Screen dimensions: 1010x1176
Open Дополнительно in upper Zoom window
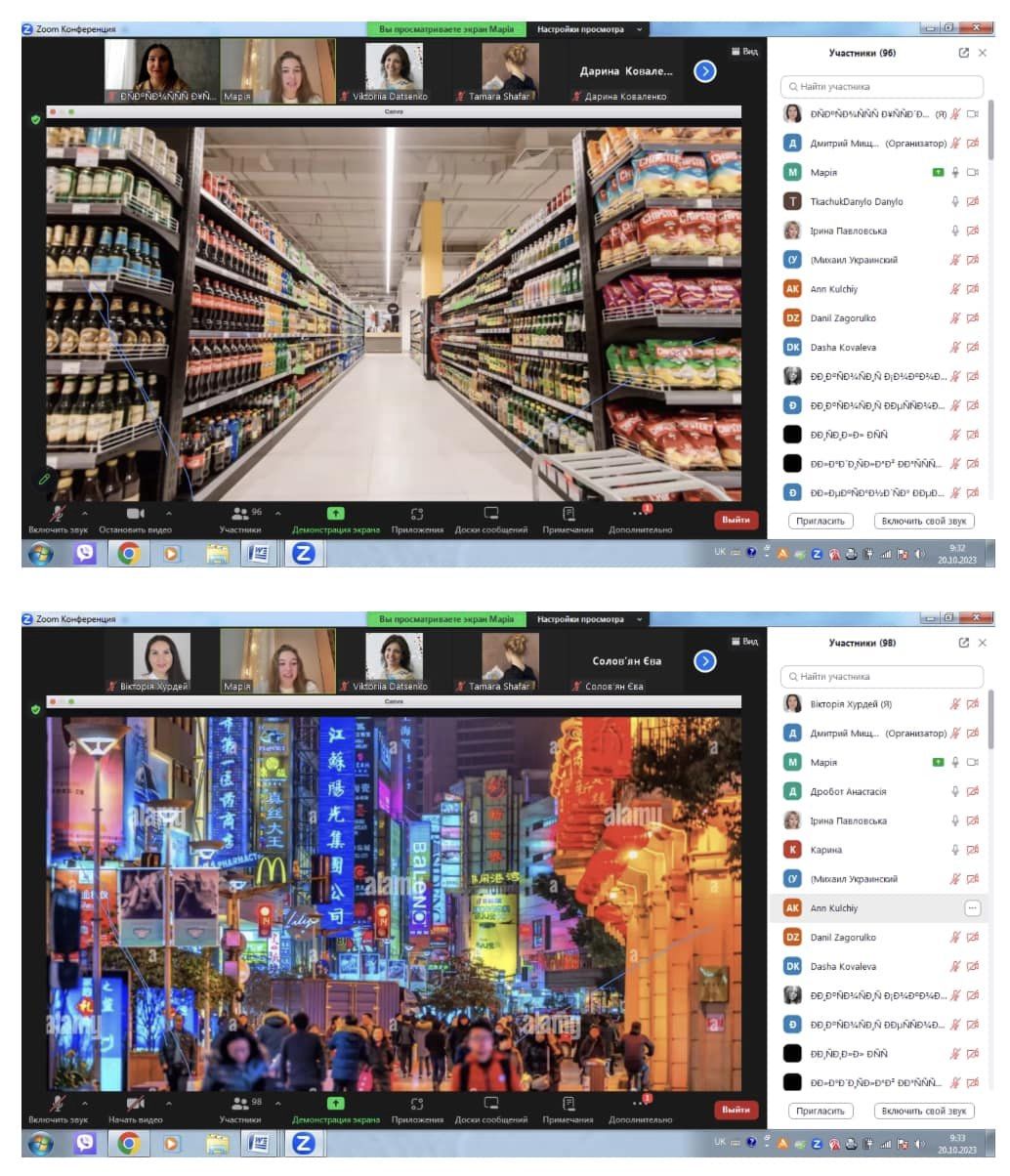(x=641, y=519)
